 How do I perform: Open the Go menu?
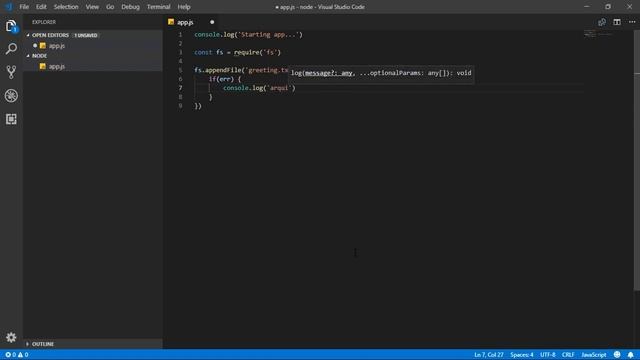coord(110,7)
